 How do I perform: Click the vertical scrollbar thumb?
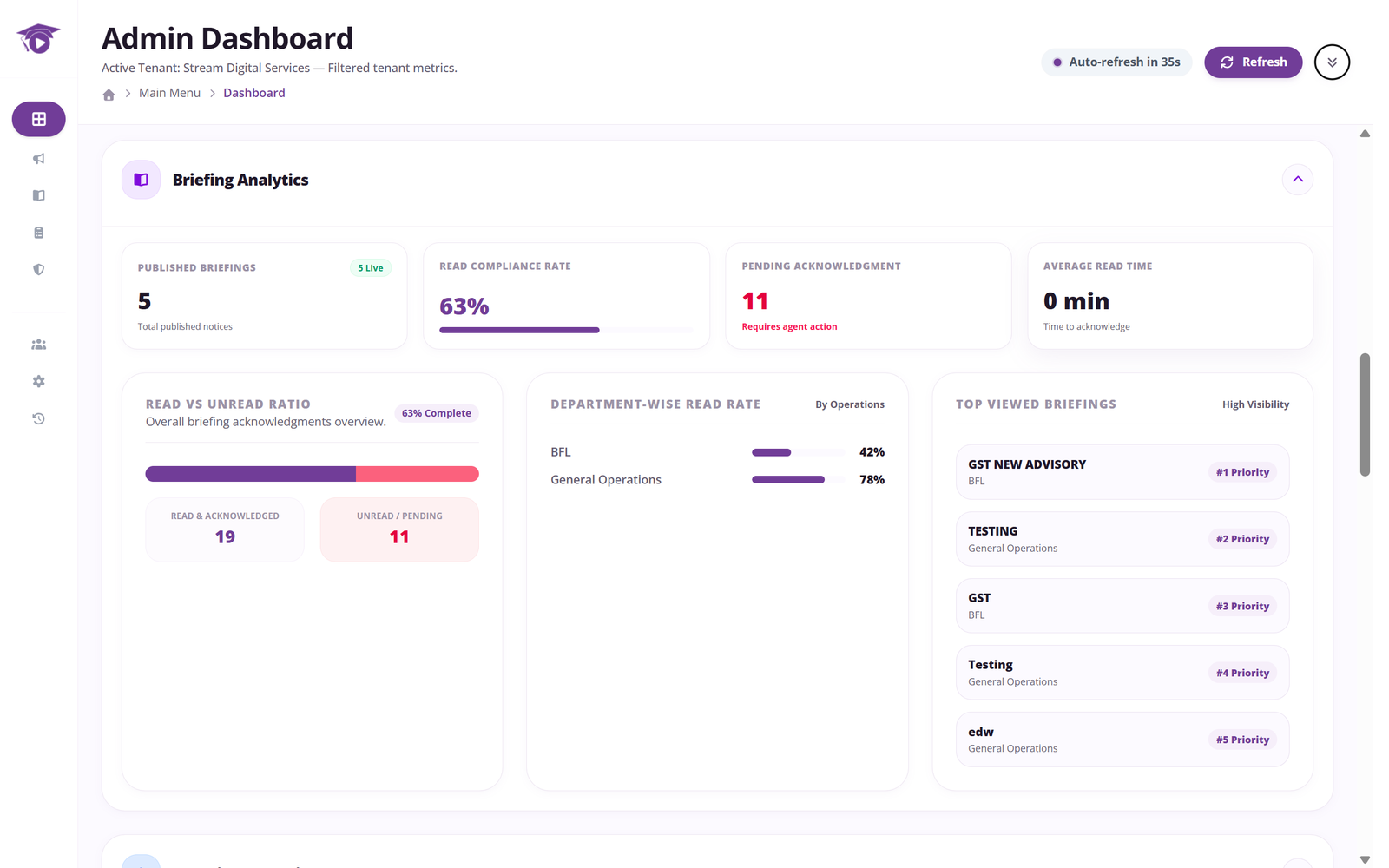click(x=1365, y=415)
